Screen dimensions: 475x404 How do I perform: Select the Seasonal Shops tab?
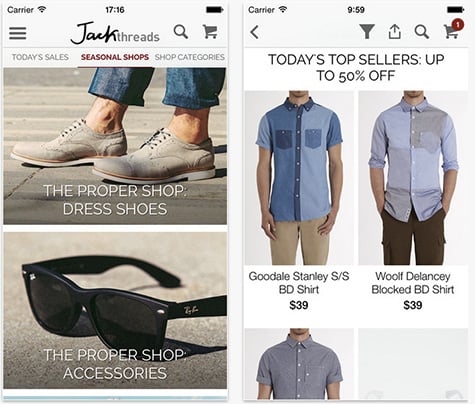[x=115, y=57]
